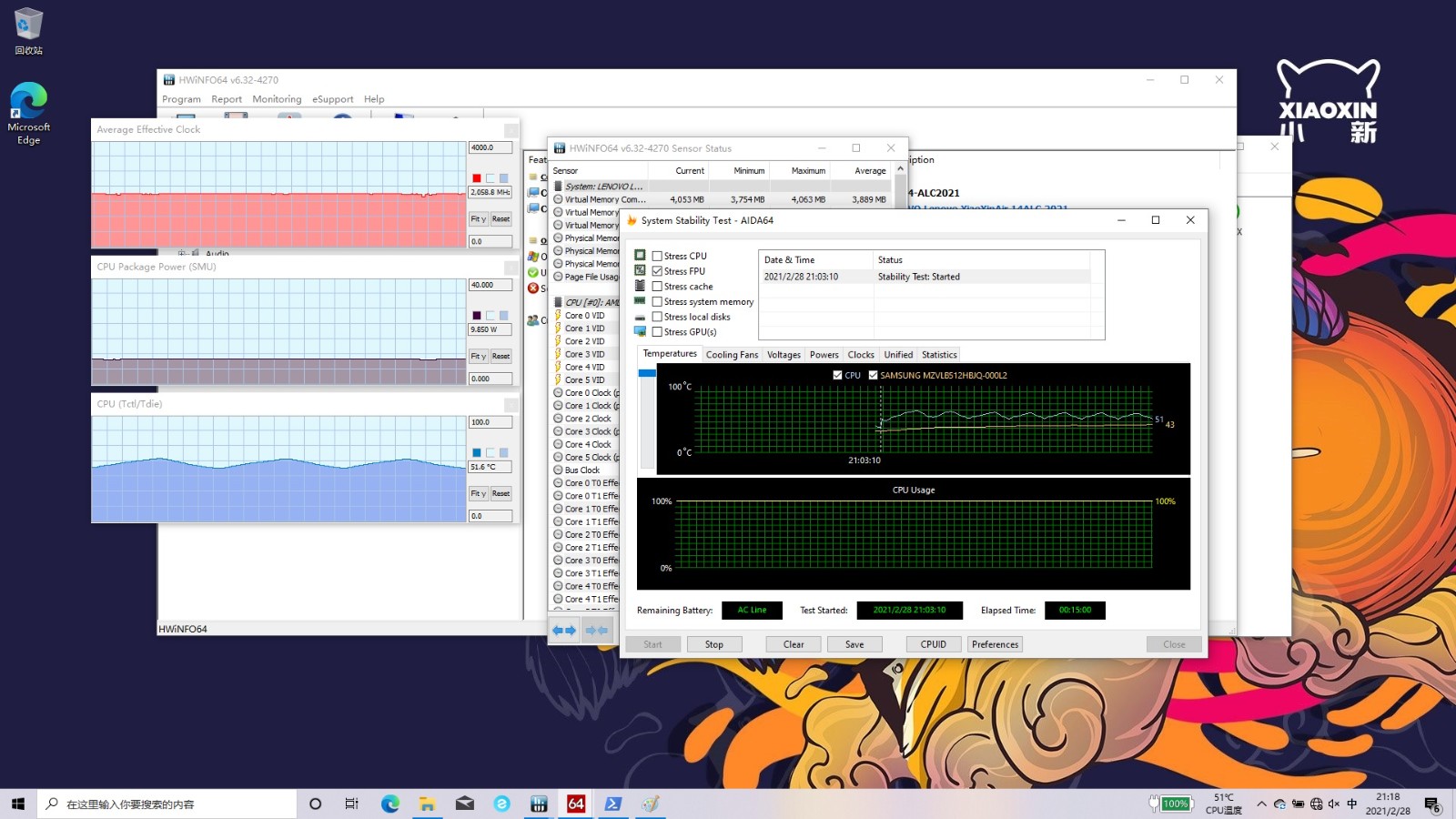Image resolution: width=1456 pixels, height=819 pixels.
Task: Select the Bus Clock sensor row
Action: pos(586,470)
